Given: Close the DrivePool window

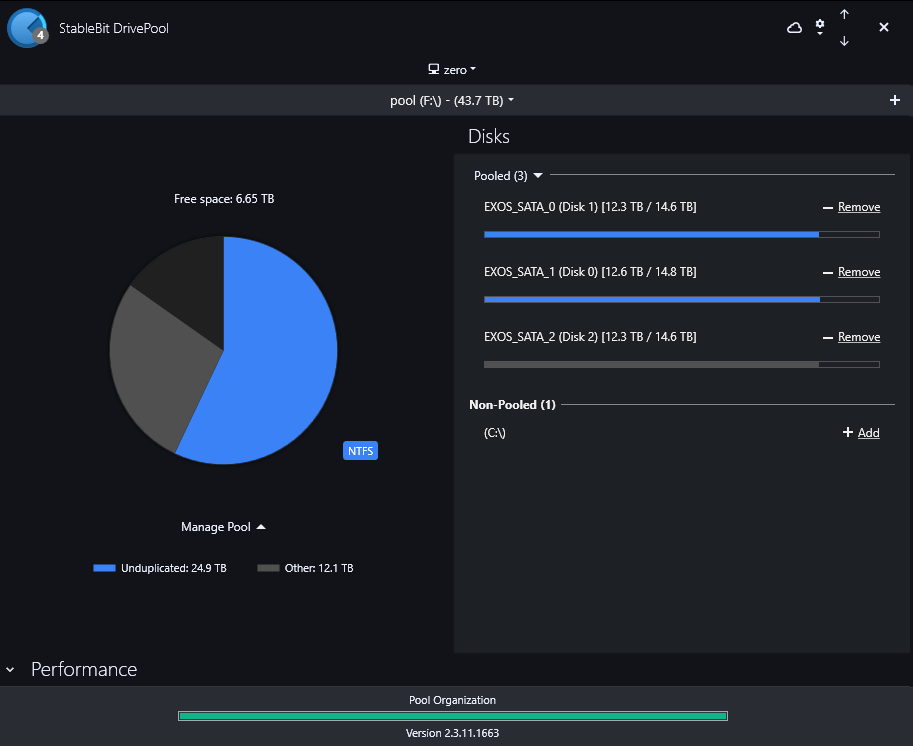Looking at the screenshot, I should 884,27.
